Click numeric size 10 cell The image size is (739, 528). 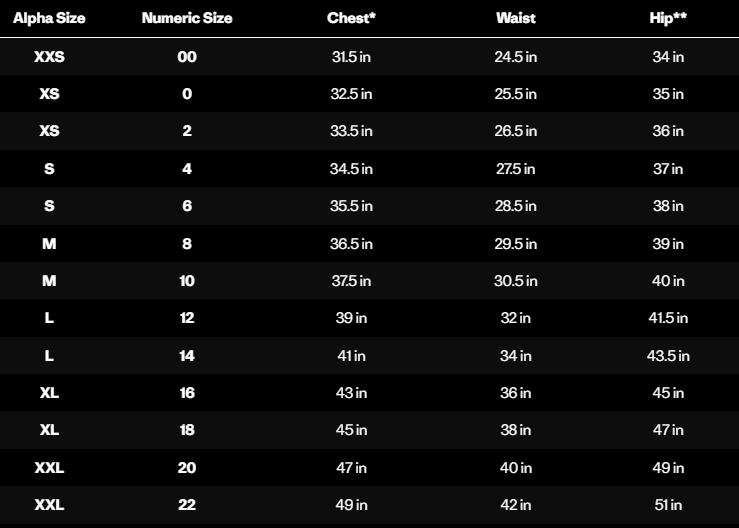(187, 281)
